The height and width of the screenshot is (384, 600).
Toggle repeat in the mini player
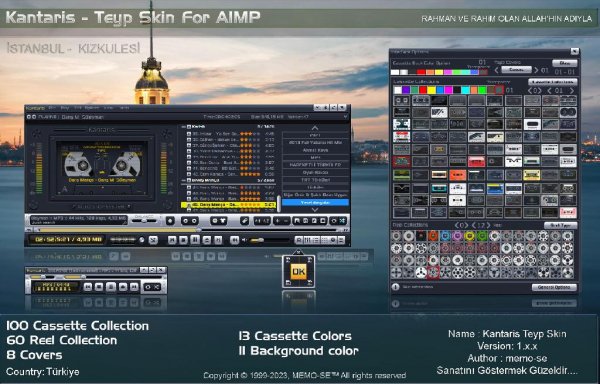click(x=148, y=286)
